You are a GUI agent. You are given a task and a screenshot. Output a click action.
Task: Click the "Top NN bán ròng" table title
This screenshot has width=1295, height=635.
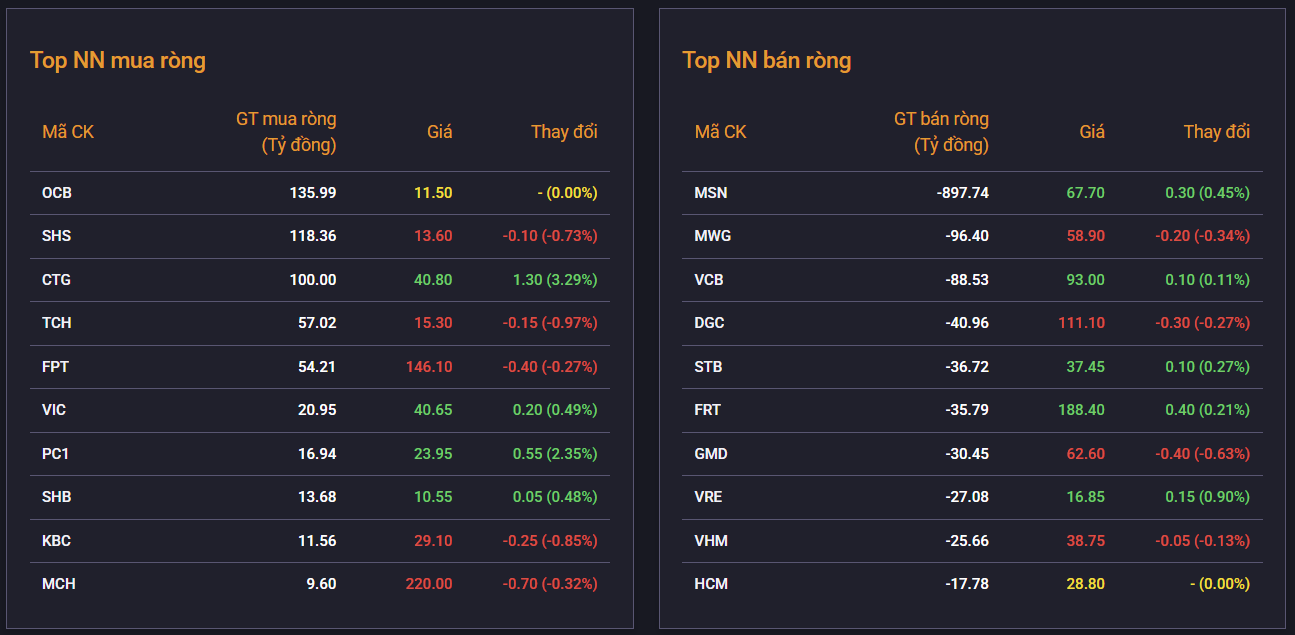coord(767,60)
